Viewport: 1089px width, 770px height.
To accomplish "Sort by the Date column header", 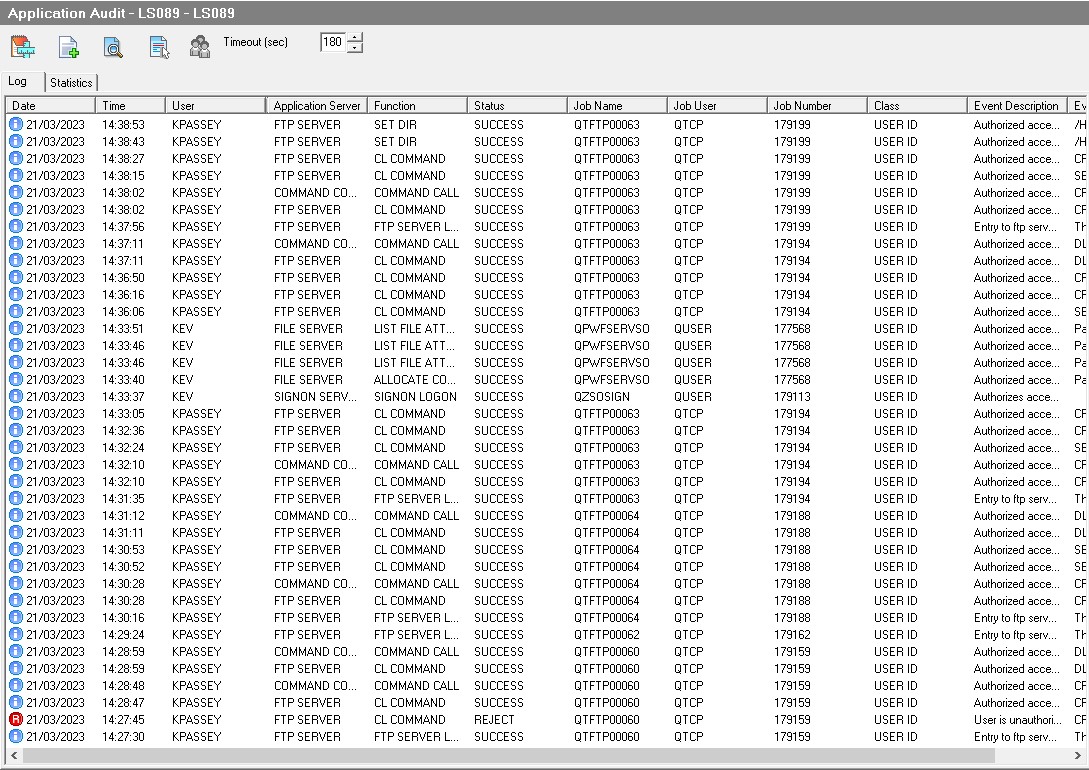I will tap(50, 105).
